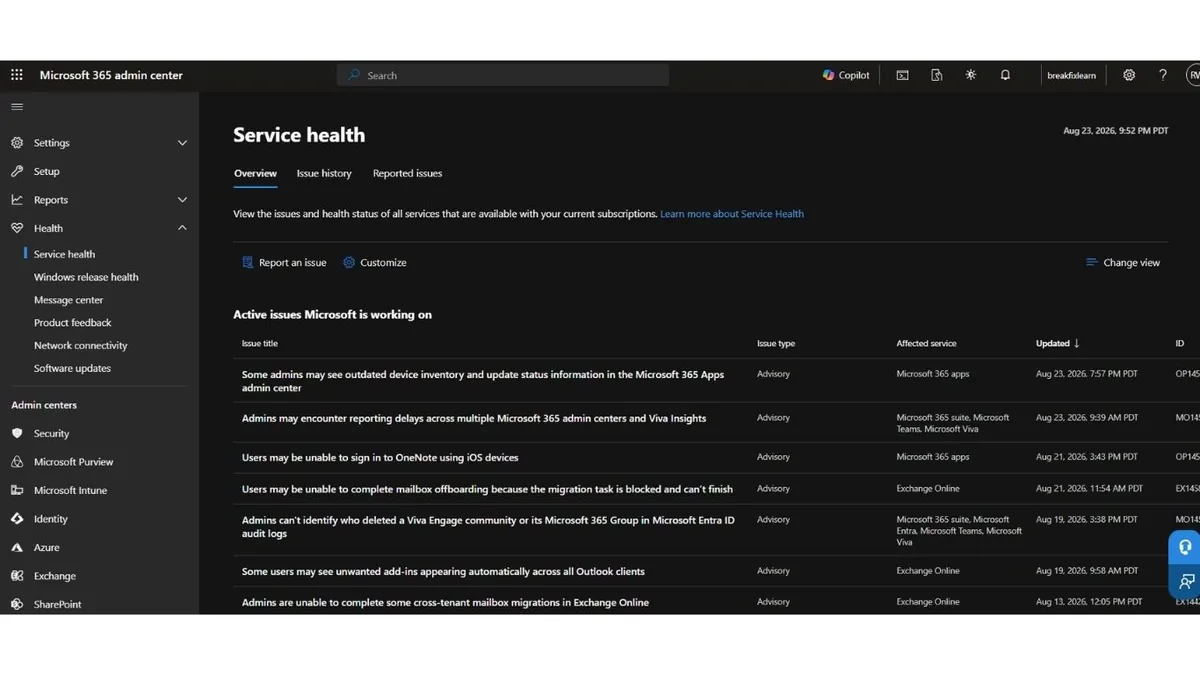Open the mailbox offboarding blocked issue

pos(487,489)
